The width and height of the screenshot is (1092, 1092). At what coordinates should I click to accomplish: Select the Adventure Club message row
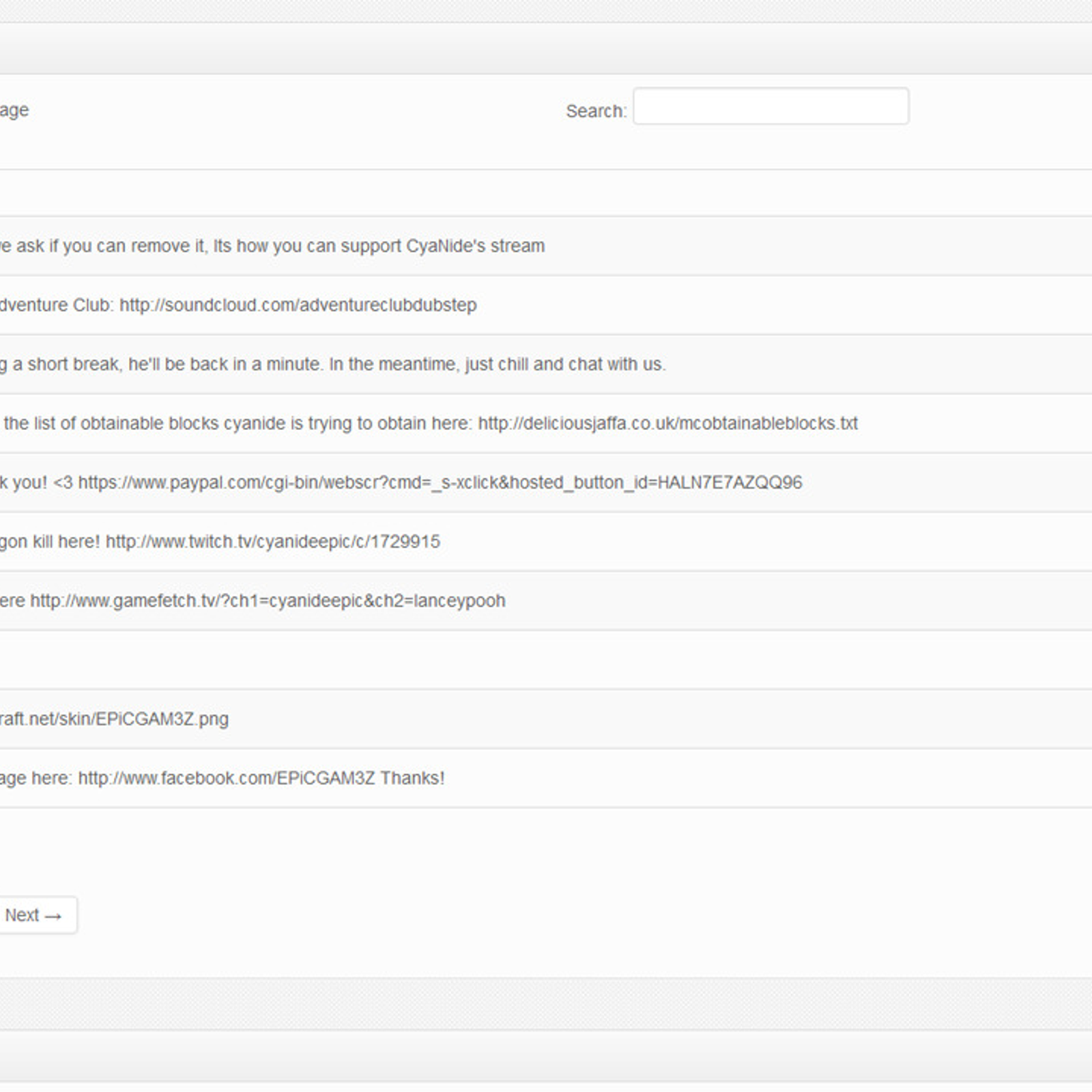click(x=546, y=305)
